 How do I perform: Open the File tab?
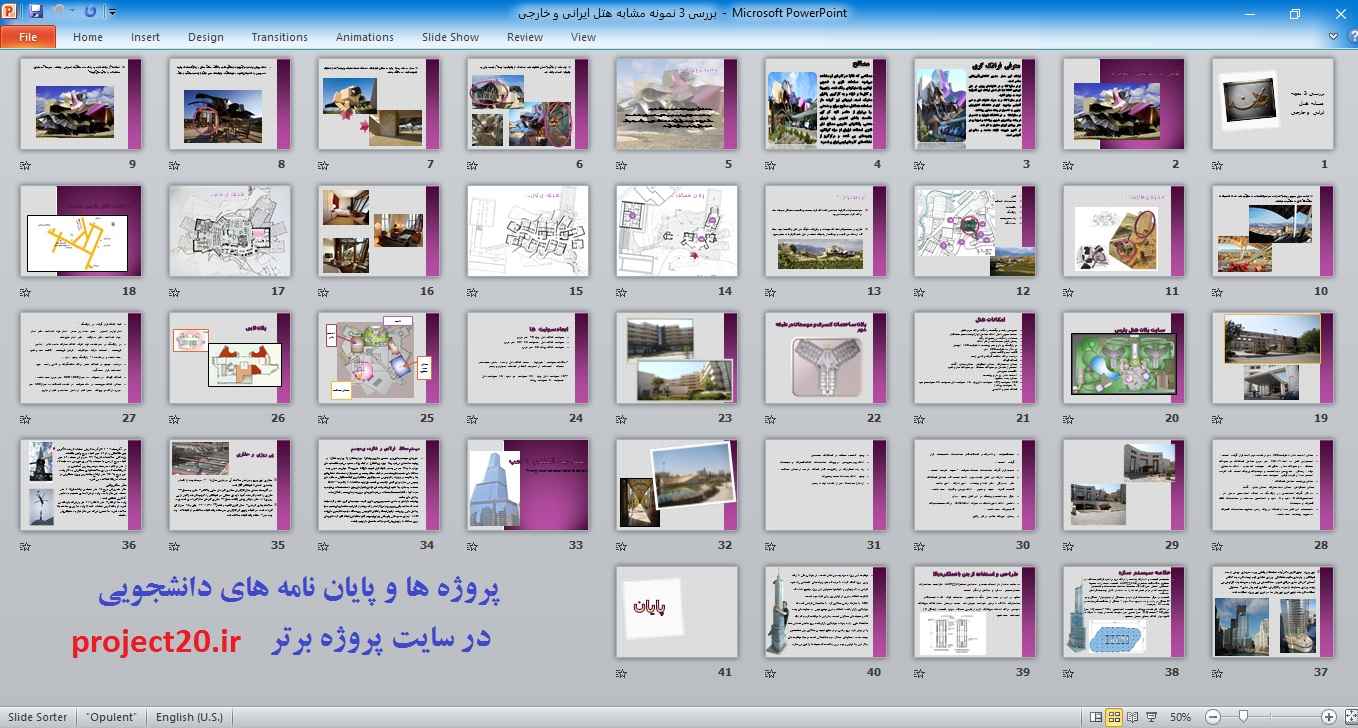click(28, 37)
